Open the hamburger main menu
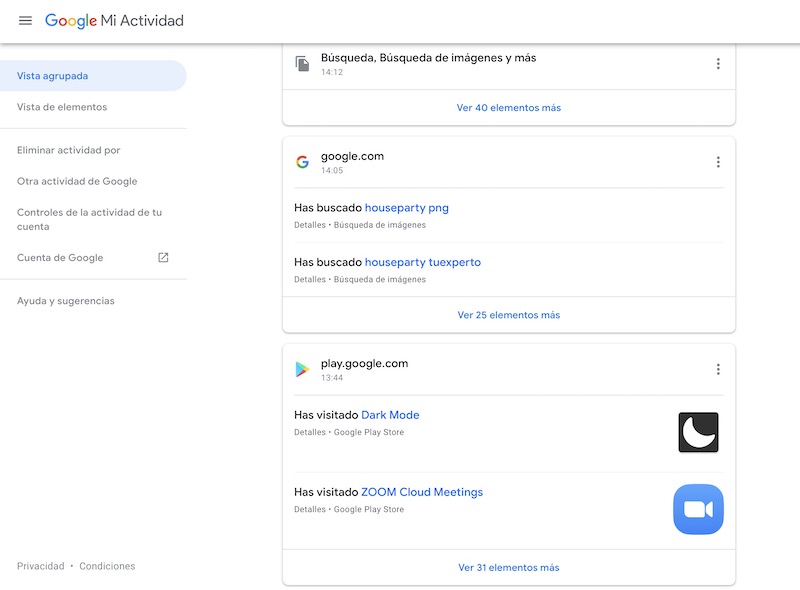The height and width of the screenshot is (590, 800). [25, 21]
